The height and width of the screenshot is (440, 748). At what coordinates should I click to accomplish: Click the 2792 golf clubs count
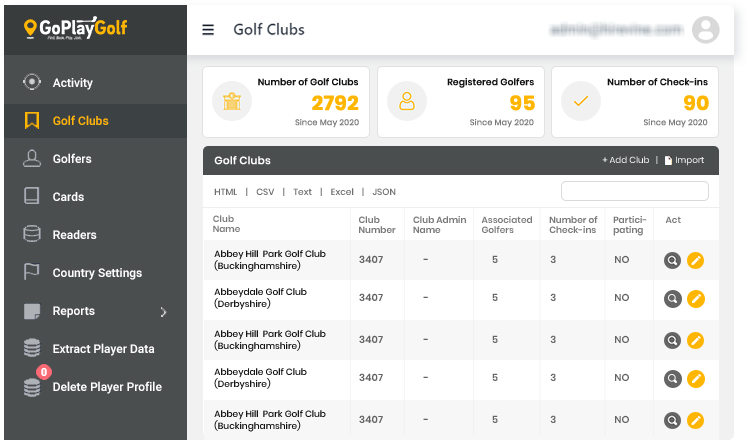coord(335,103)
